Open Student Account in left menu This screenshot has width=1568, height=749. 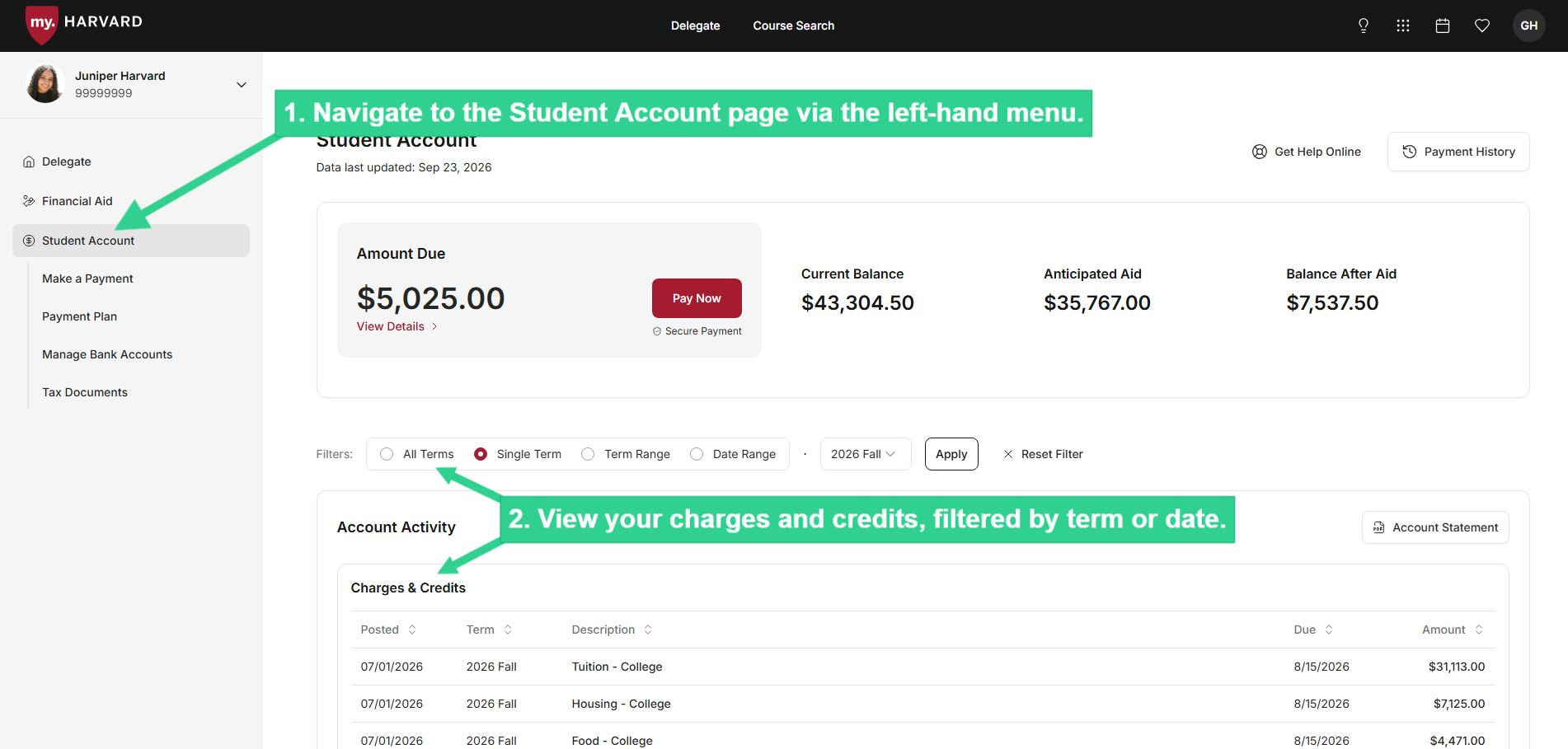coord(131,241)
